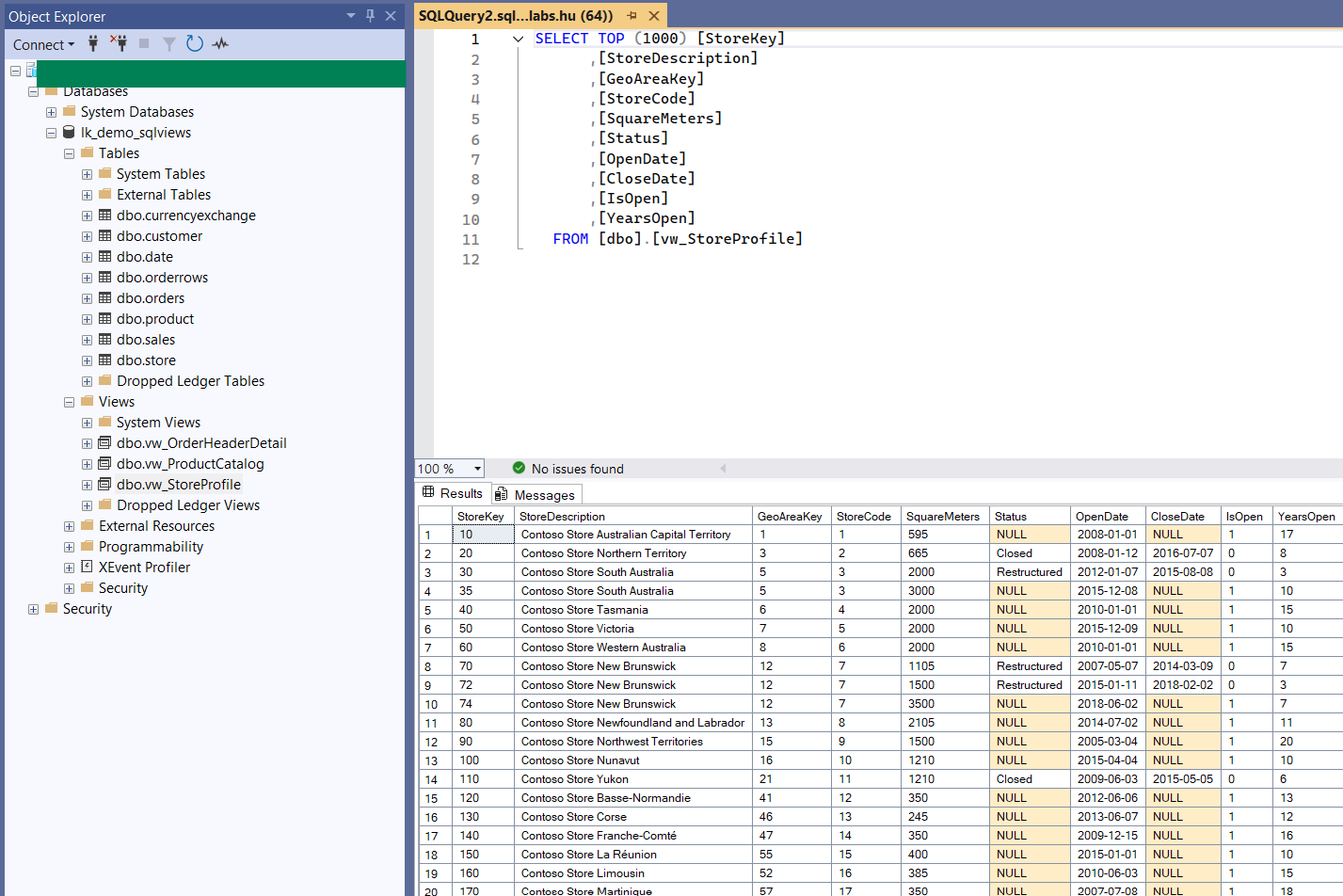Refresh the Object Explorer tree
1343x896 pixels.
195,43
